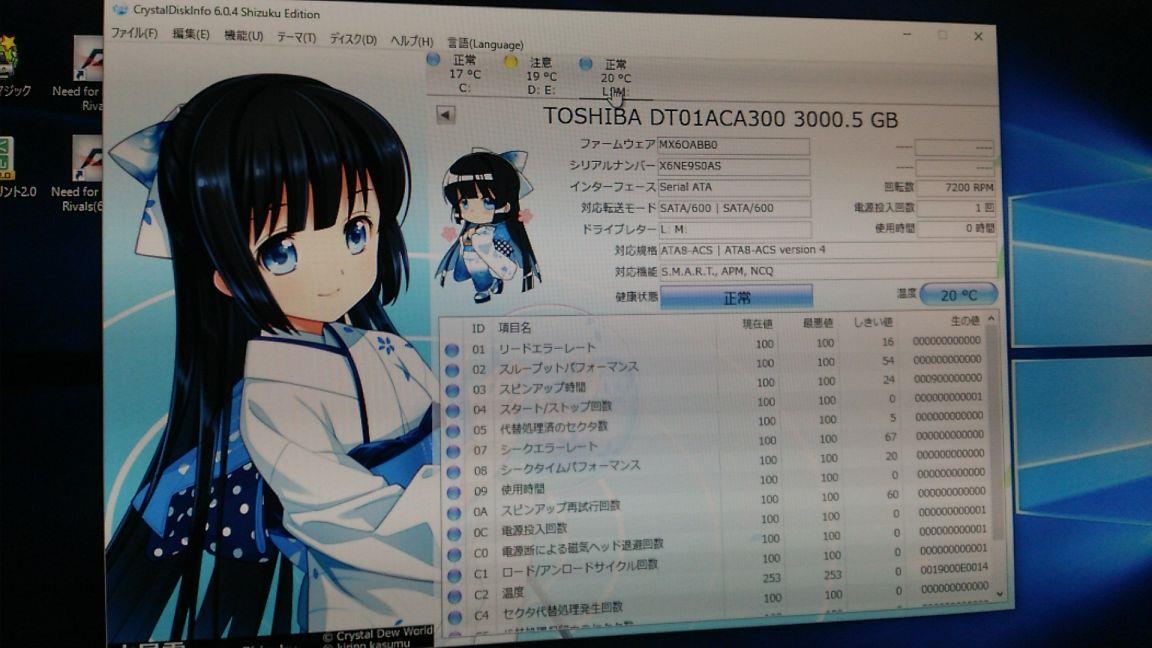The width and height of the screenshot is (1152, 648).
Task: Click the 項目名 column header
Action: 514,328
